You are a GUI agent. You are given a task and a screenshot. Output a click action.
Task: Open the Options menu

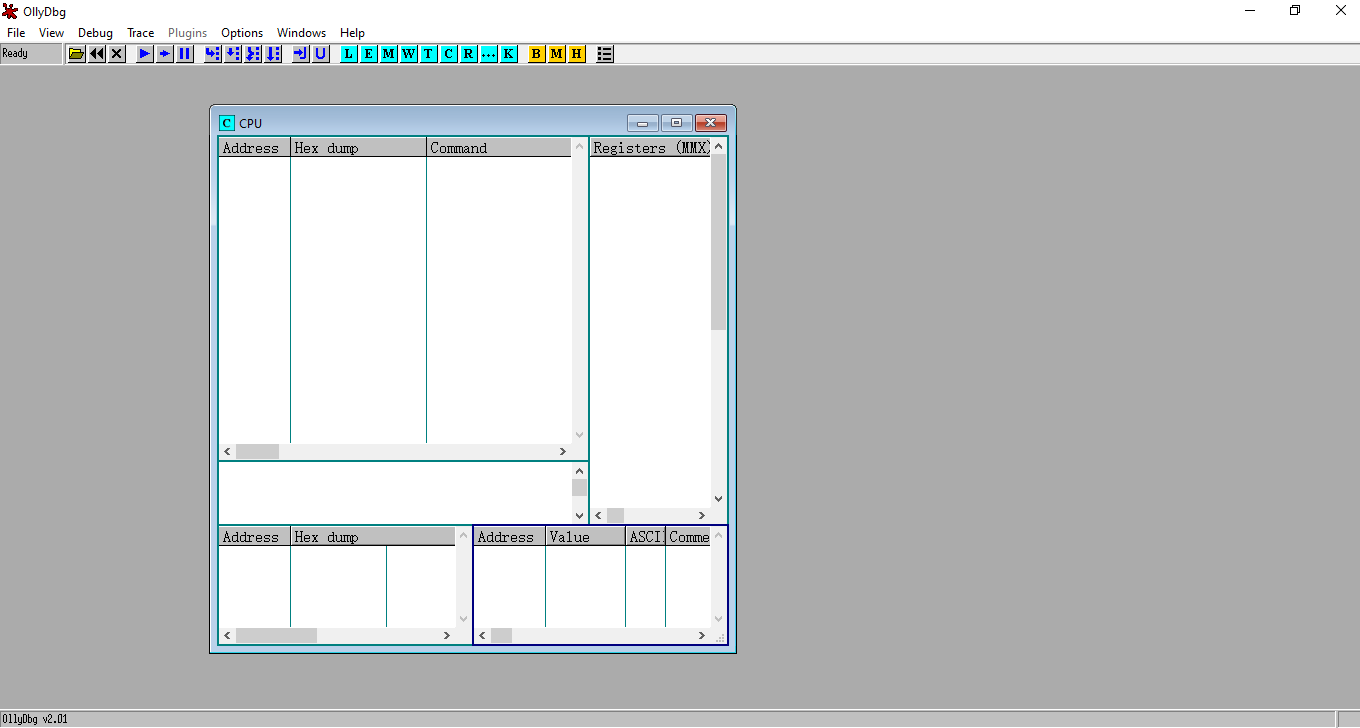click(x=242, y=33)
